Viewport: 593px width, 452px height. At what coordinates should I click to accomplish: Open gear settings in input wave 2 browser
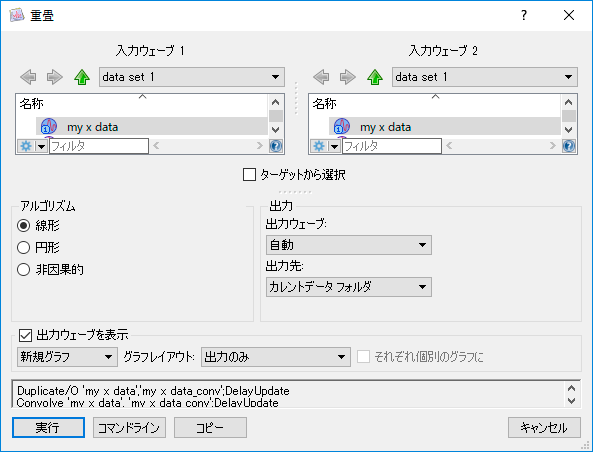pyautogui.click(x=319, y=146)
